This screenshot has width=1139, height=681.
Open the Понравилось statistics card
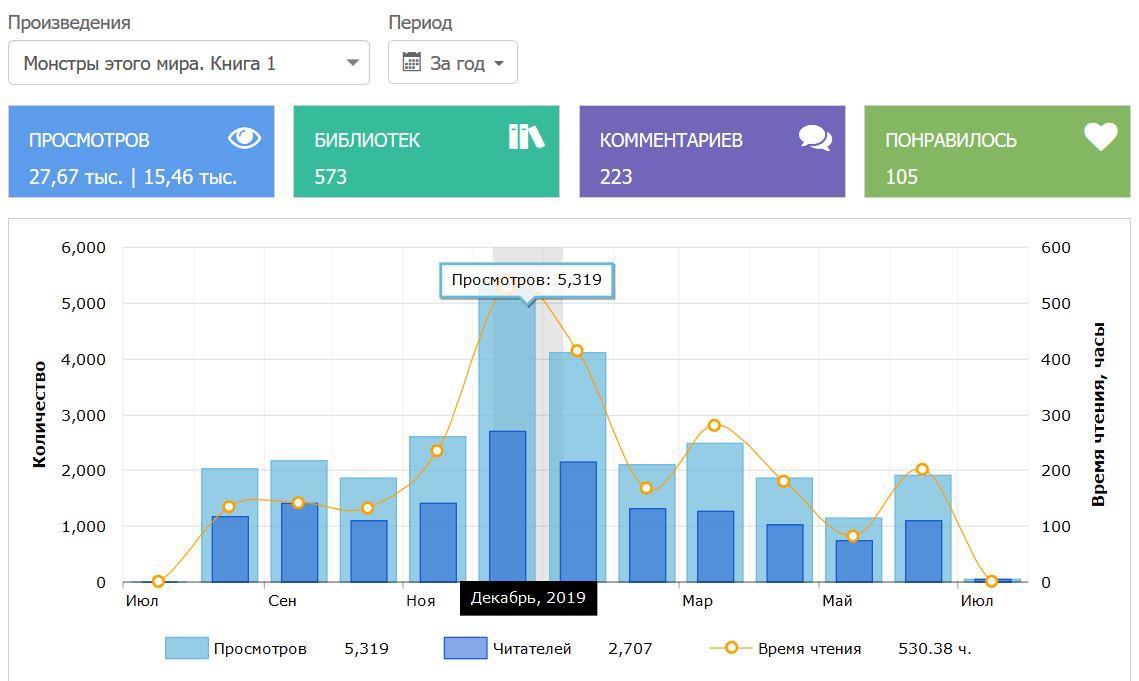coord(997,152)
